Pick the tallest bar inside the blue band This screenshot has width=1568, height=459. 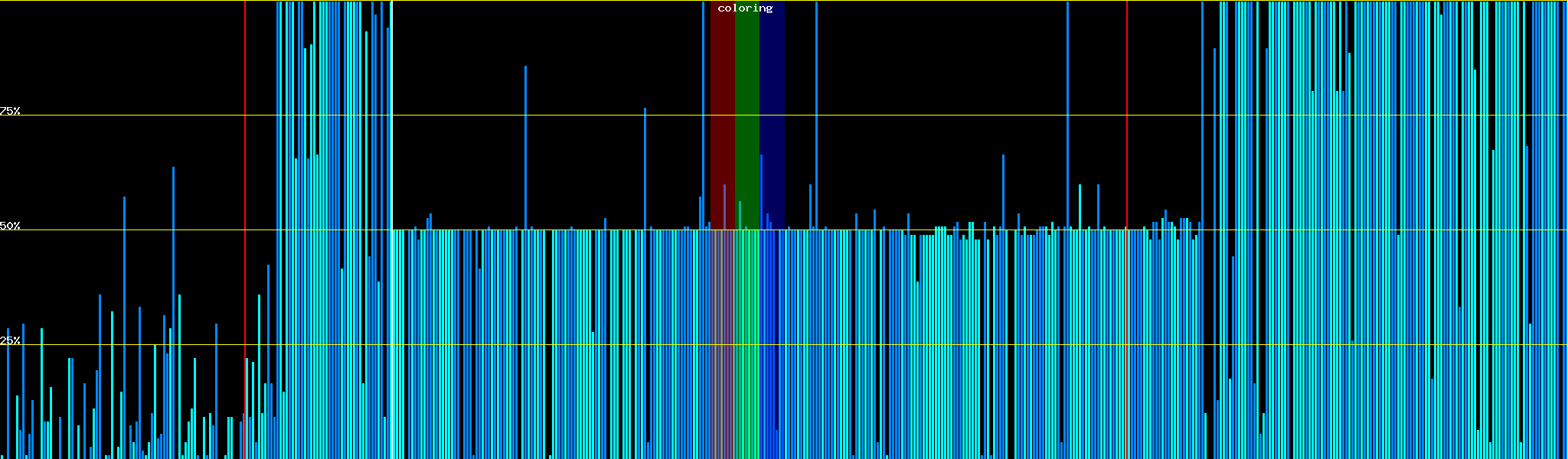coord(761,156)
